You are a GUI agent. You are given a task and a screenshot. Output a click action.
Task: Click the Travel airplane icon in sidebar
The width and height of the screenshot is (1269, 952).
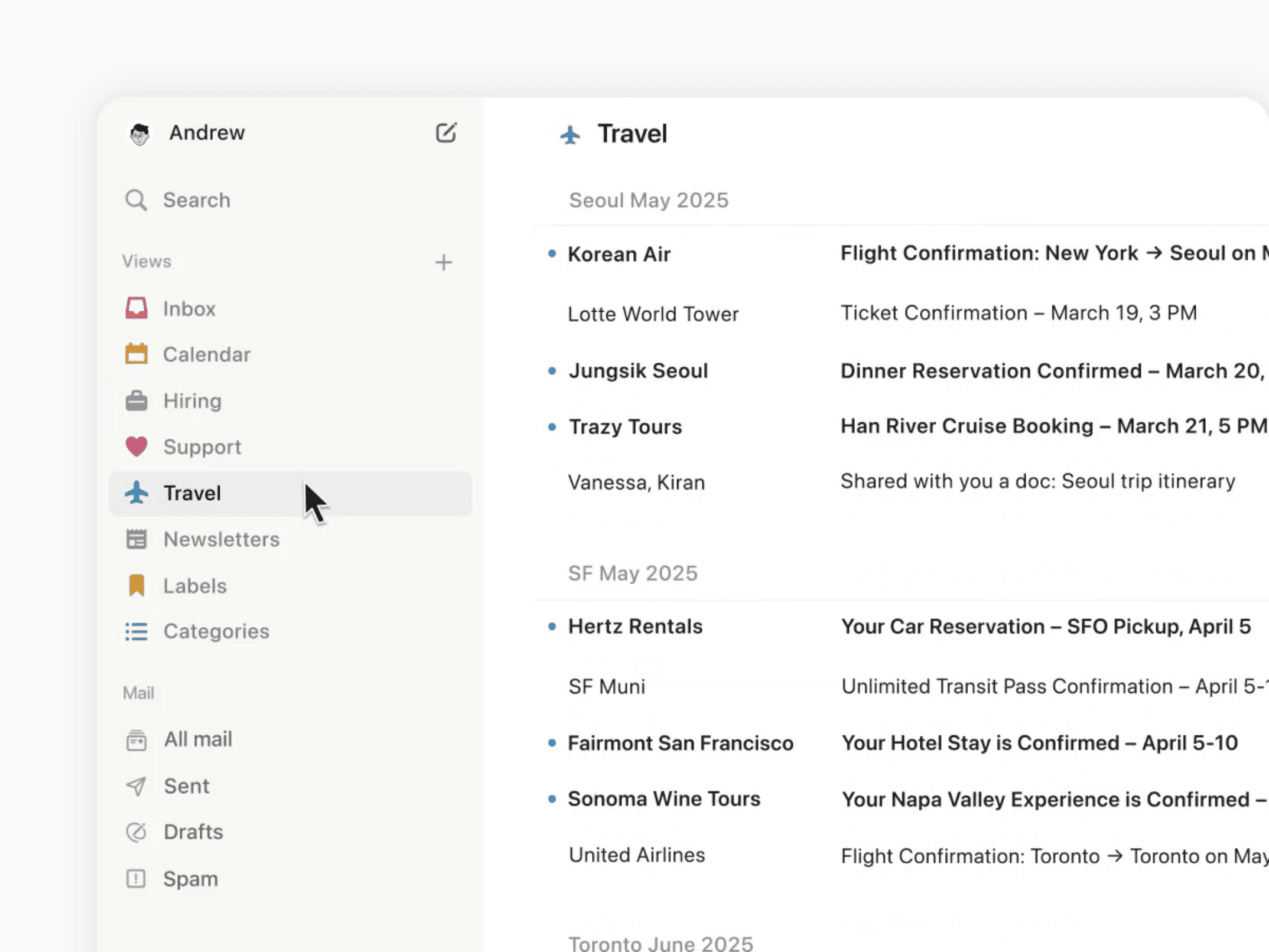[136, 493]
